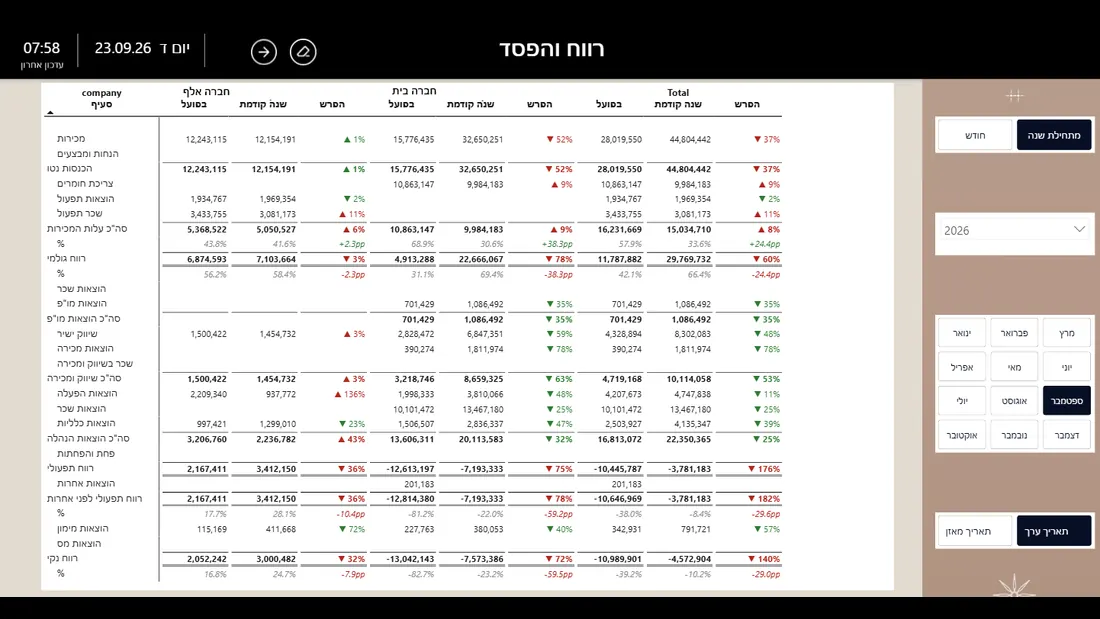This screenshot has height=619, width=1100.
Task: Click the רווח גולמי row label
Action: coord(67,258)
